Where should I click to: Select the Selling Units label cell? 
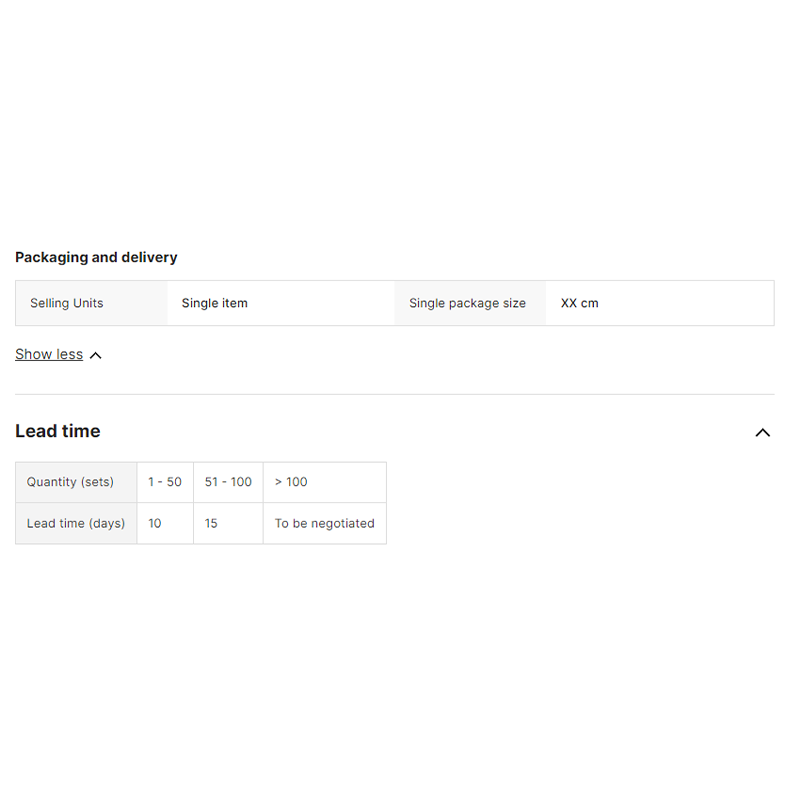coord(91,303)
